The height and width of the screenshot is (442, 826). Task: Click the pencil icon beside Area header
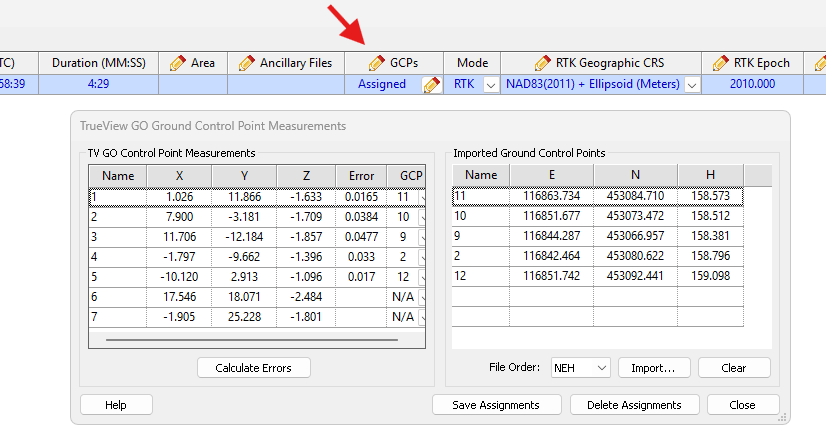(178, 63)
